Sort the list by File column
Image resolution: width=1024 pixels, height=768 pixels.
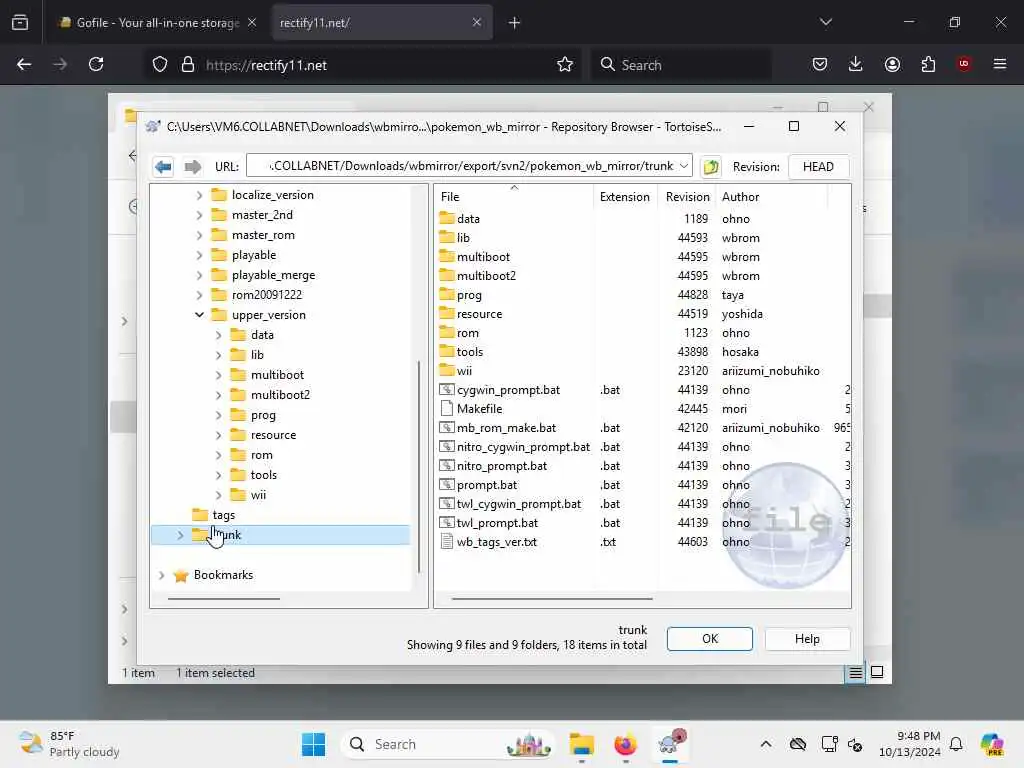pyautogui.click(x=514, y=197)
